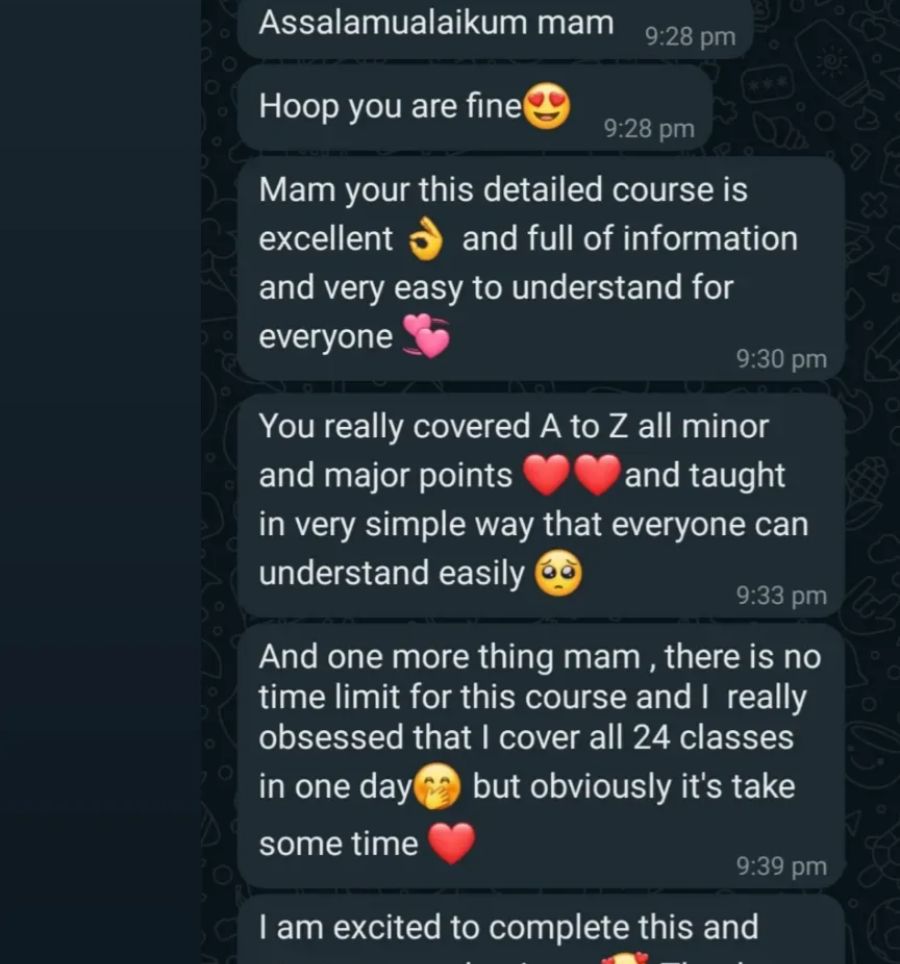
Task: Click the text '24 classes' in the message
Action: [x=713, y=737]
